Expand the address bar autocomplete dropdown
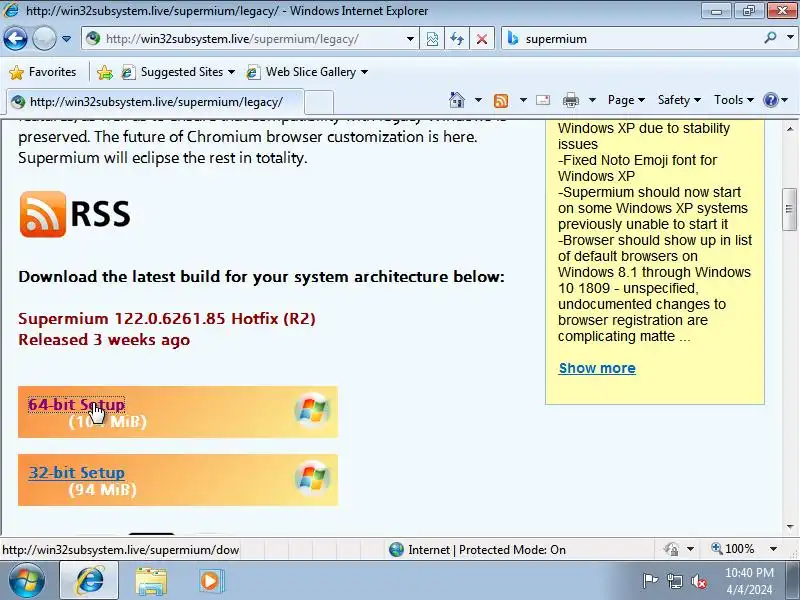This screenshot has width=800, height=600. click(x=410, y=39)
